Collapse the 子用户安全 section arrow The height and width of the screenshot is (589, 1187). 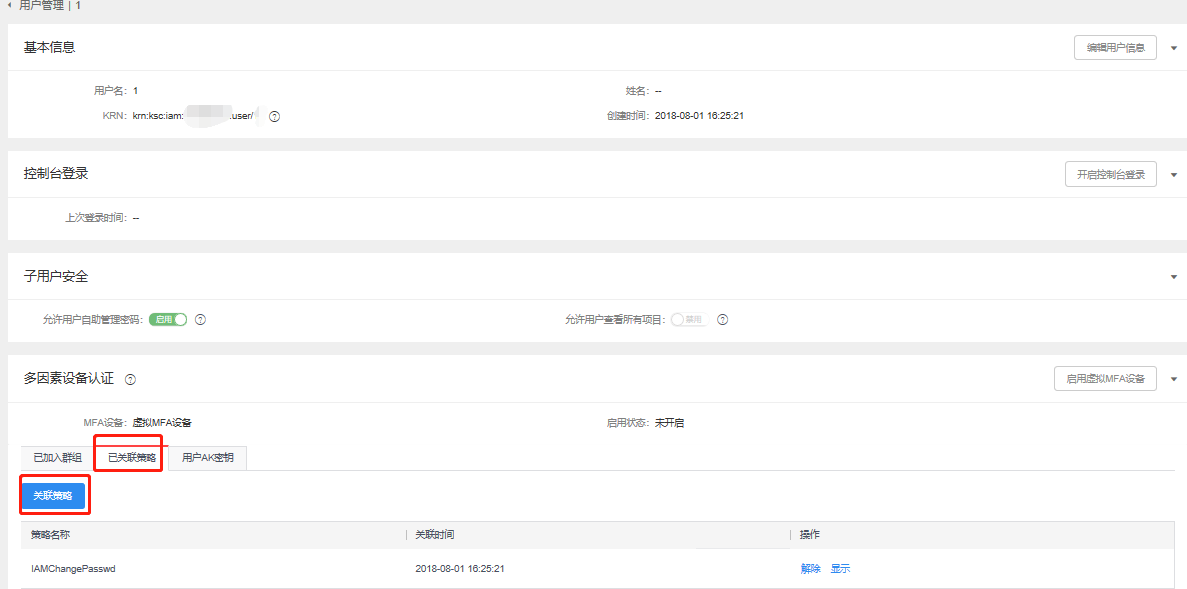click(x=1173, y=277)
